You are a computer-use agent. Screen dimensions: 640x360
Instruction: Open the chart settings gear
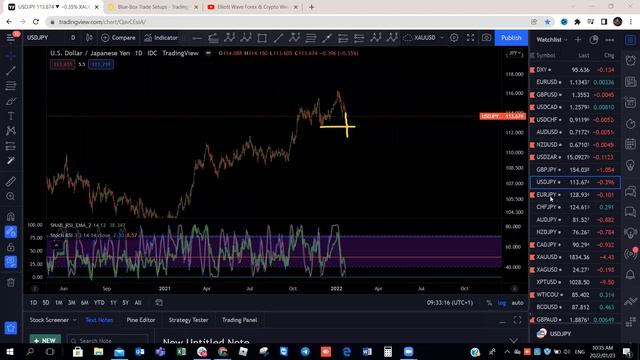[x=454, y=38]
